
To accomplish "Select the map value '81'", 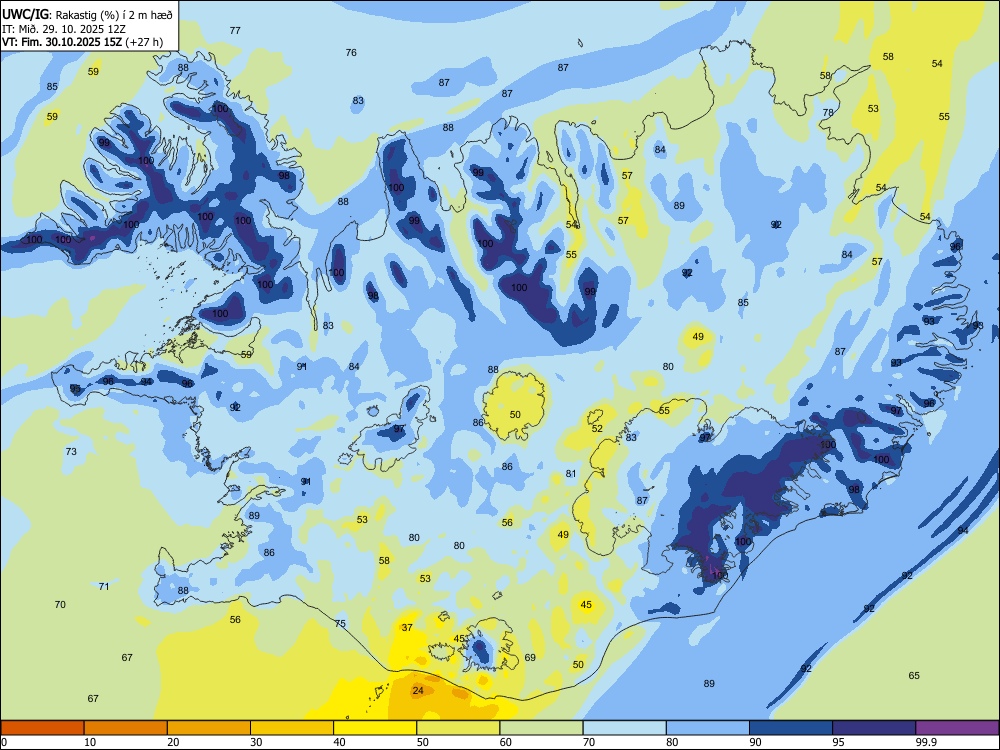I will coord(571,473).
